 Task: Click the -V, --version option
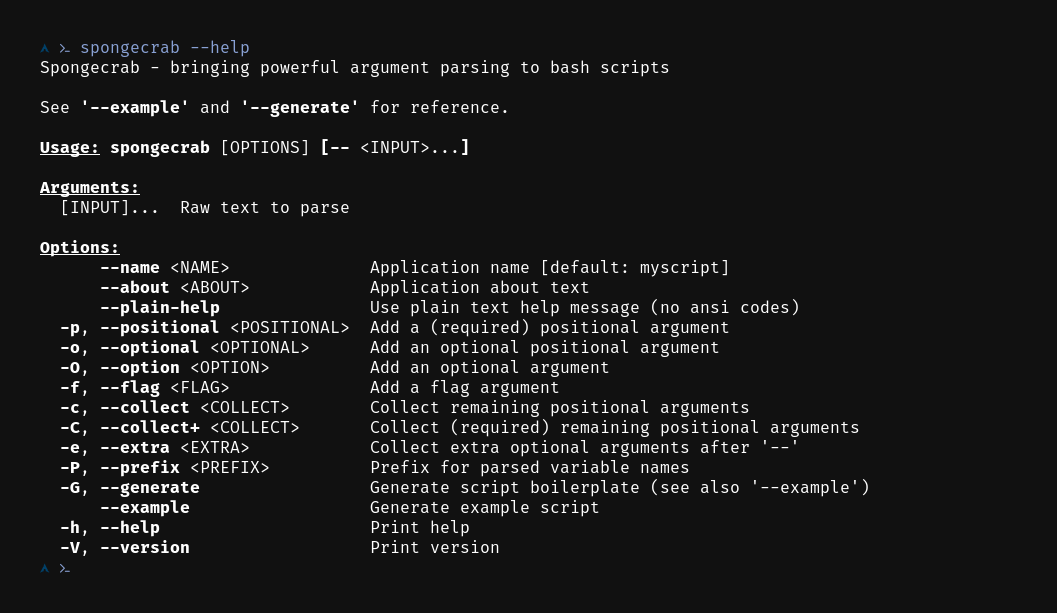pyautogui.click(x=125, y=548)
